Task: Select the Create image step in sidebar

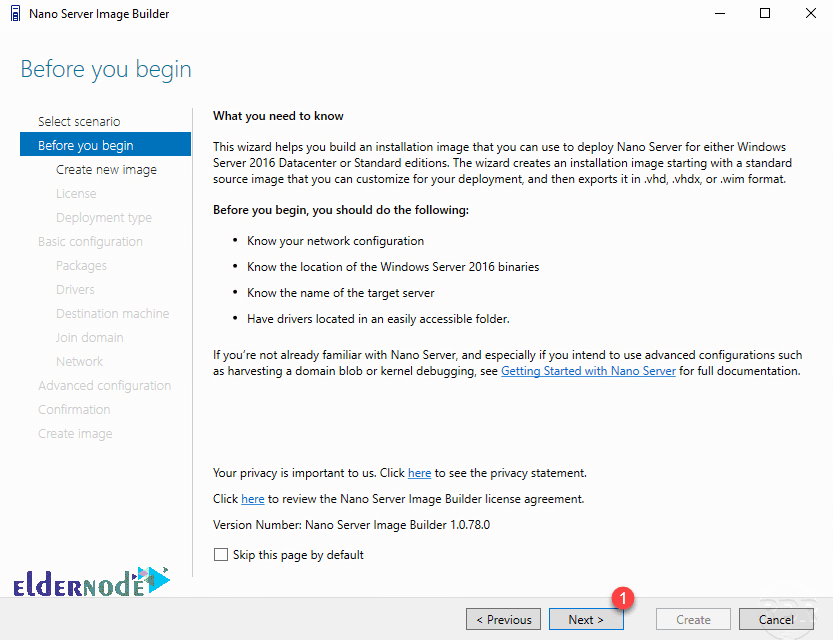Action: (x=75, y=433)
